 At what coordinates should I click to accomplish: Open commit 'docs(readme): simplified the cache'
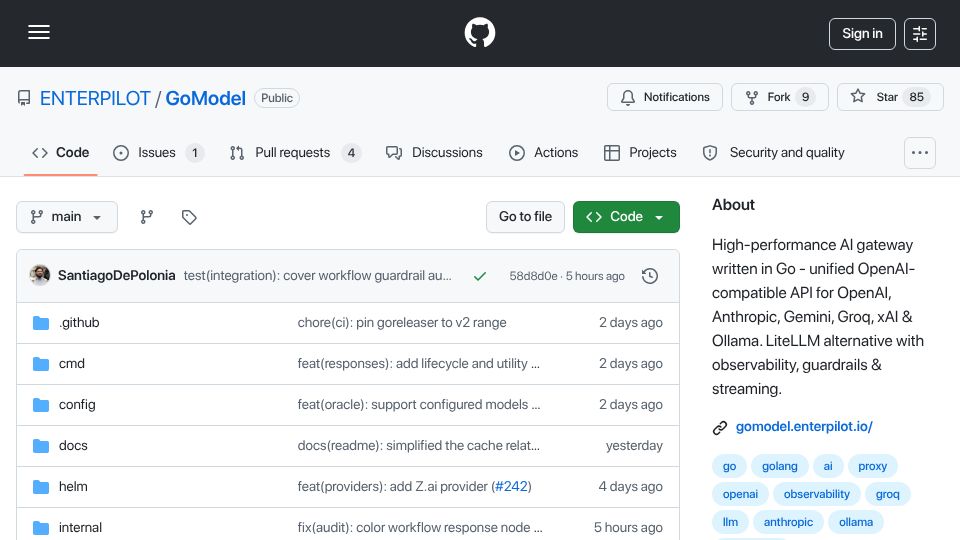tap(419, 446)
